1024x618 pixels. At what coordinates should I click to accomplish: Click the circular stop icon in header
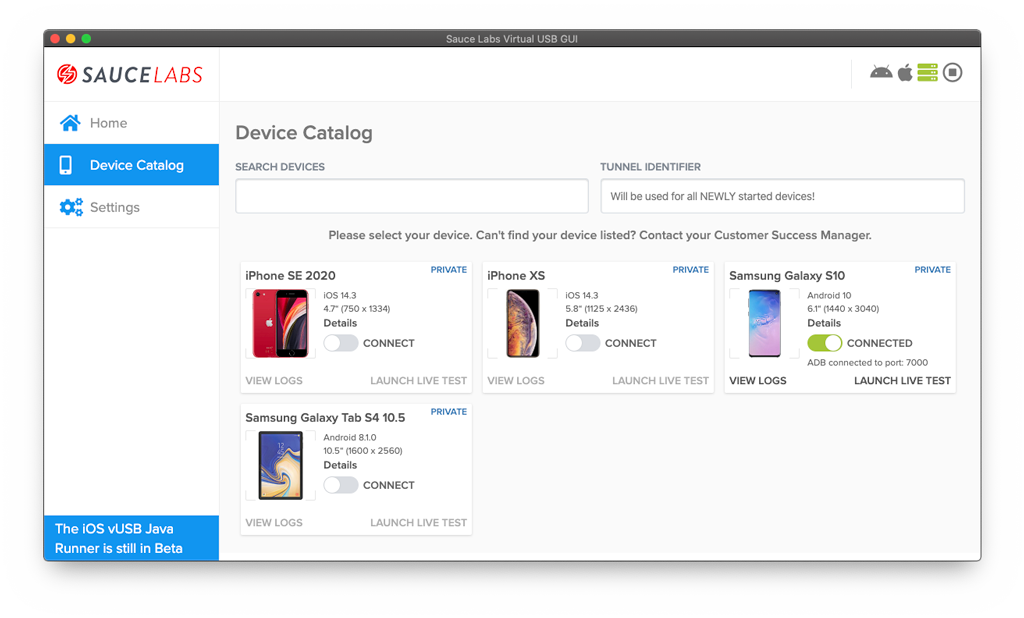(953, 73)
